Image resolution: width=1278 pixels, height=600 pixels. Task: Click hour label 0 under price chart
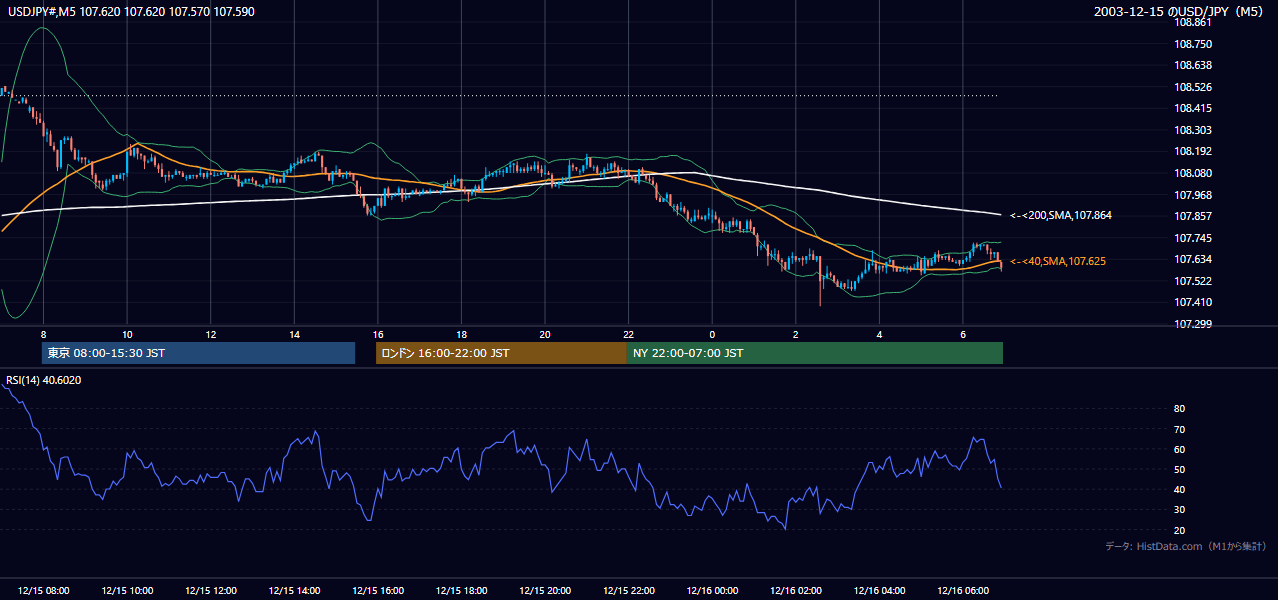(x=712, y=333)
